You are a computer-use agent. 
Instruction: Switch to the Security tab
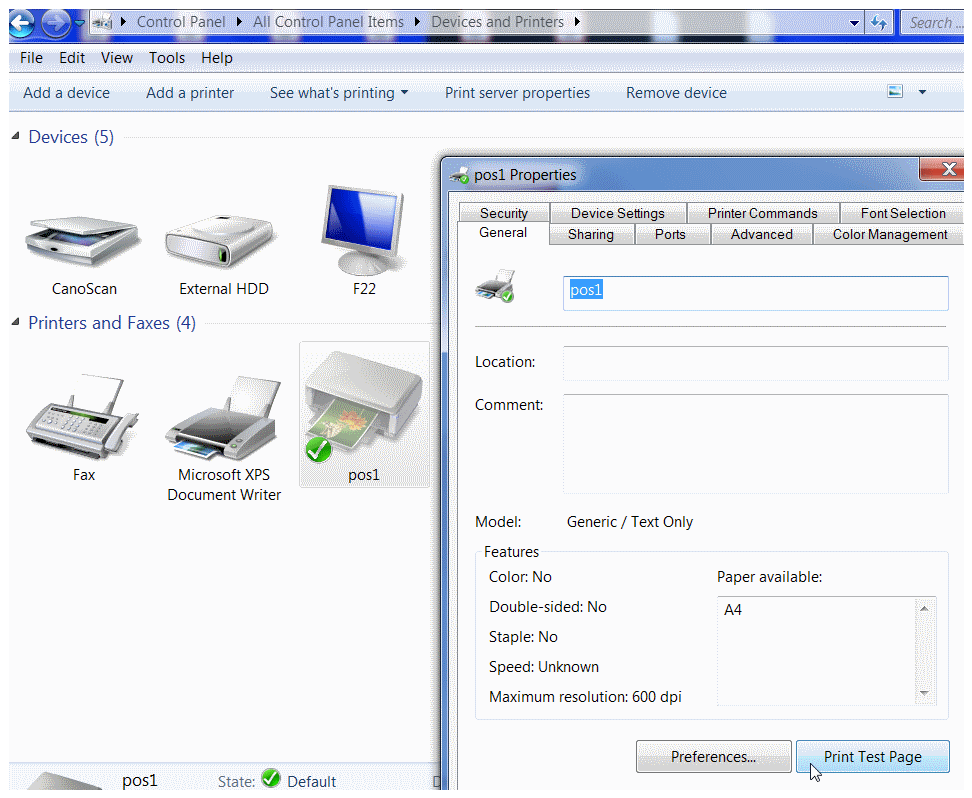[x=504, y=213]
